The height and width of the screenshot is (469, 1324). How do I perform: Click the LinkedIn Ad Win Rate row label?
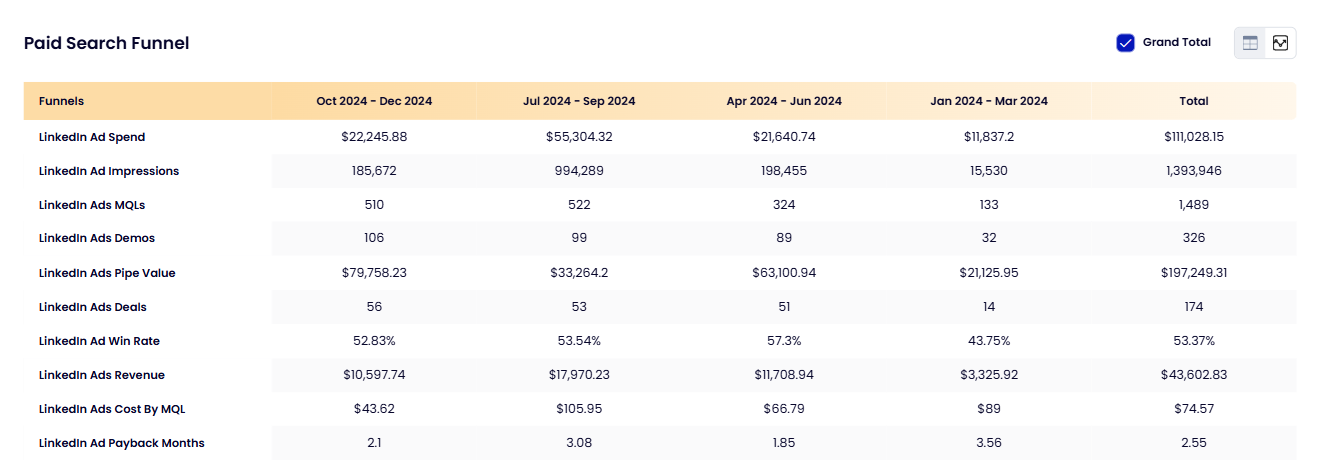(x=99, y=341)
